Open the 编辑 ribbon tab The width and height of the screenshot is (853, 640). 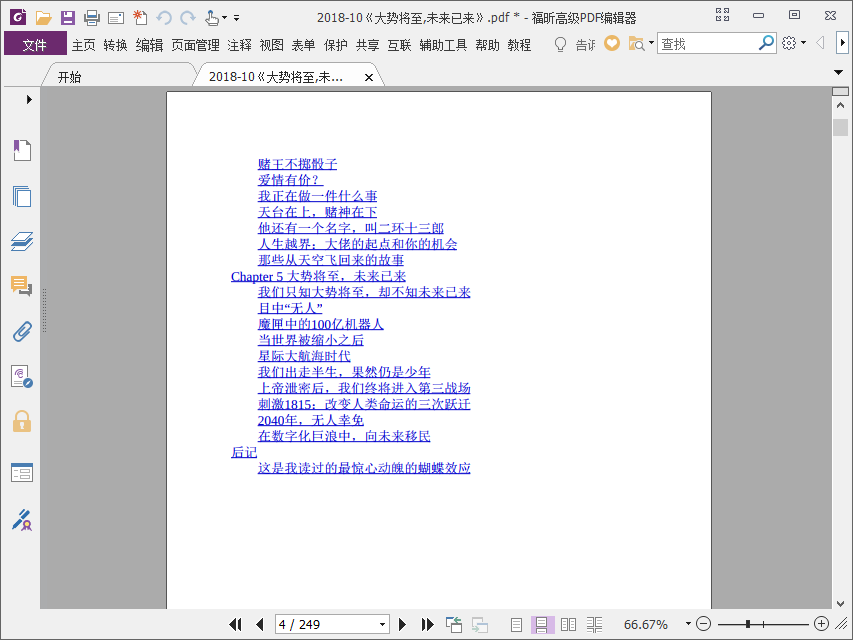(150, 45)
